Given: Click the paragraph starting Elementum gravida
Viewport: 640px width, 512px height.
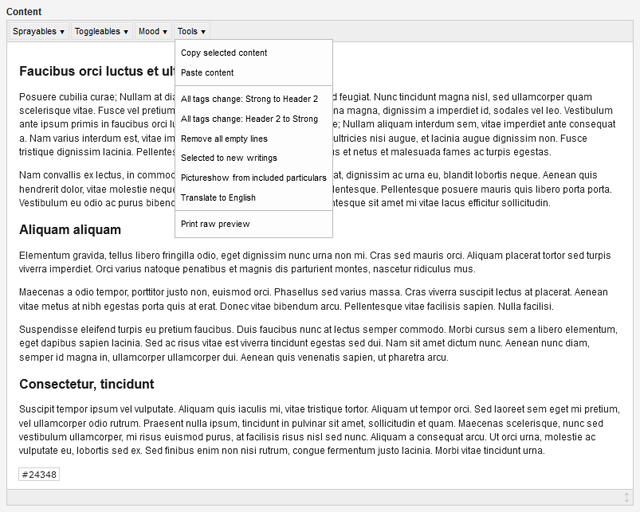Looking at the screenshot, I should 315,262.
